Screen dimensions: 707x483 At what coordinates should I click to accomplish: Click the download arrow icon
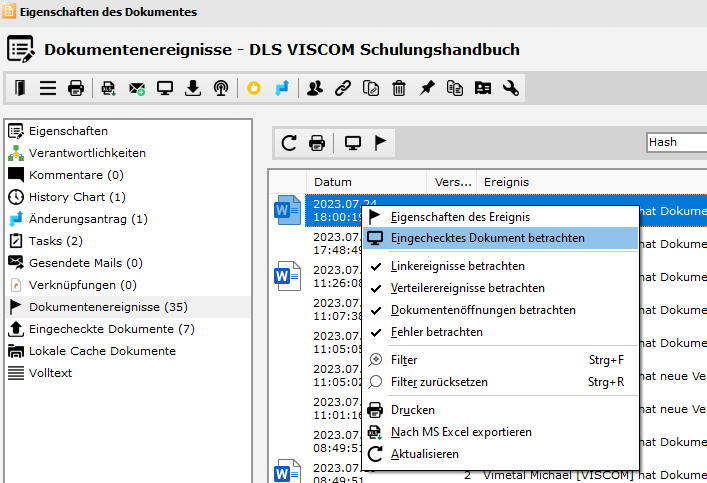193,87
